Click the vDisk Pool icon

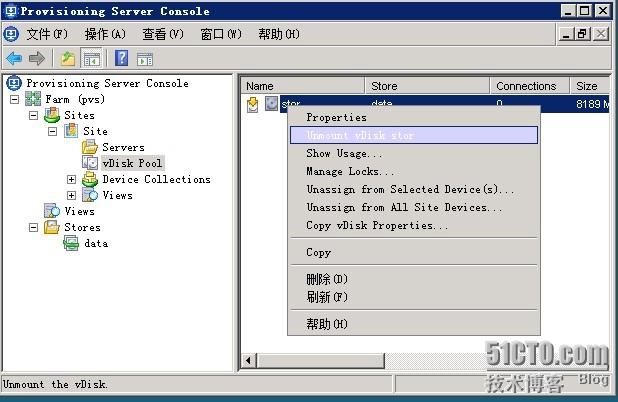click(90, 163)
